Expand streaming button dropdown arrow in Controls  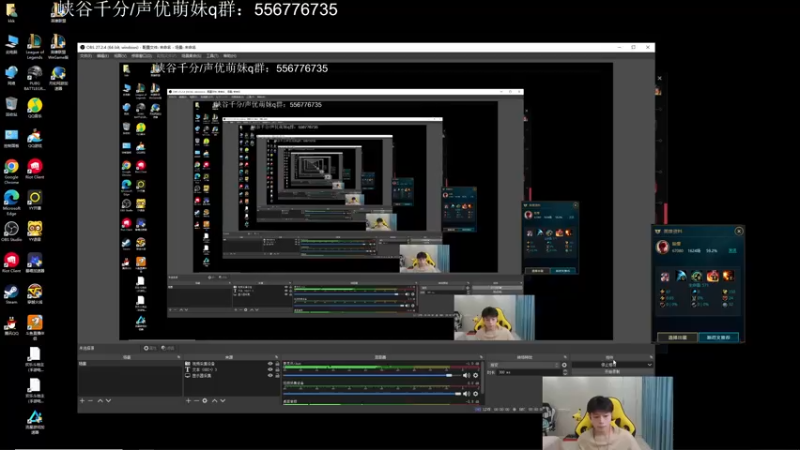click(x=649, y=365)
